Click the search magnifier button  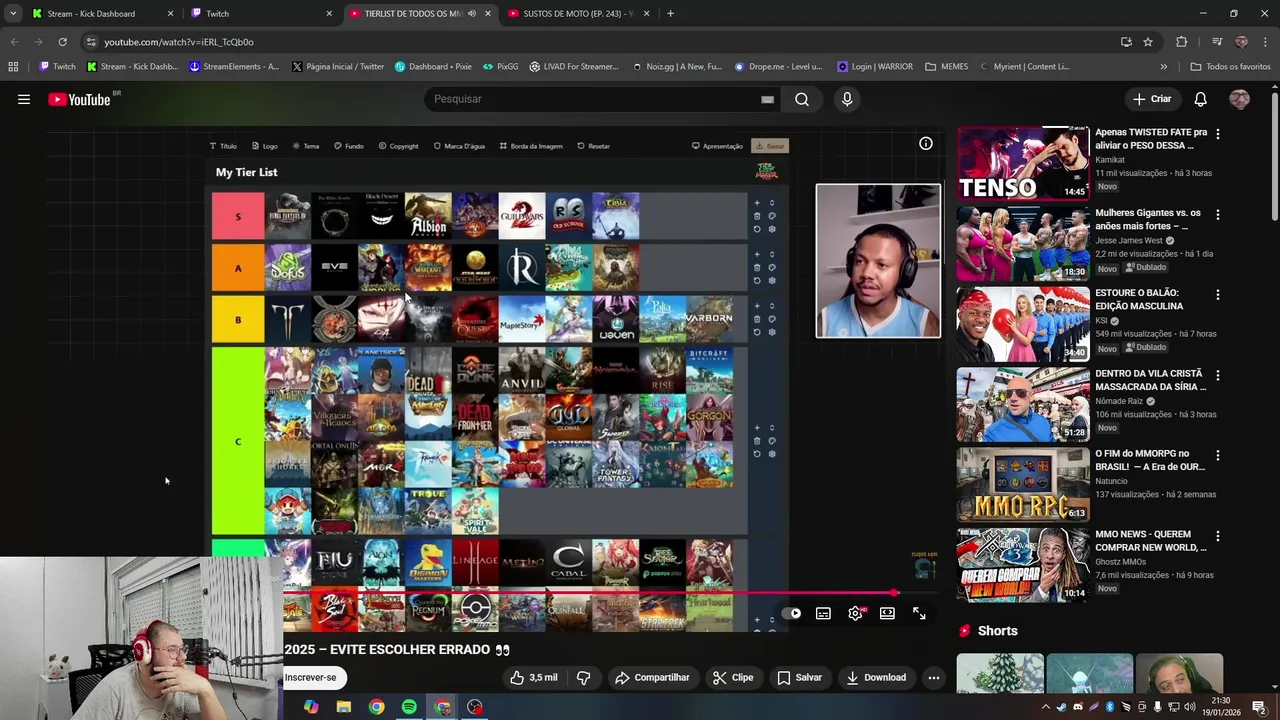click(802, 99)
